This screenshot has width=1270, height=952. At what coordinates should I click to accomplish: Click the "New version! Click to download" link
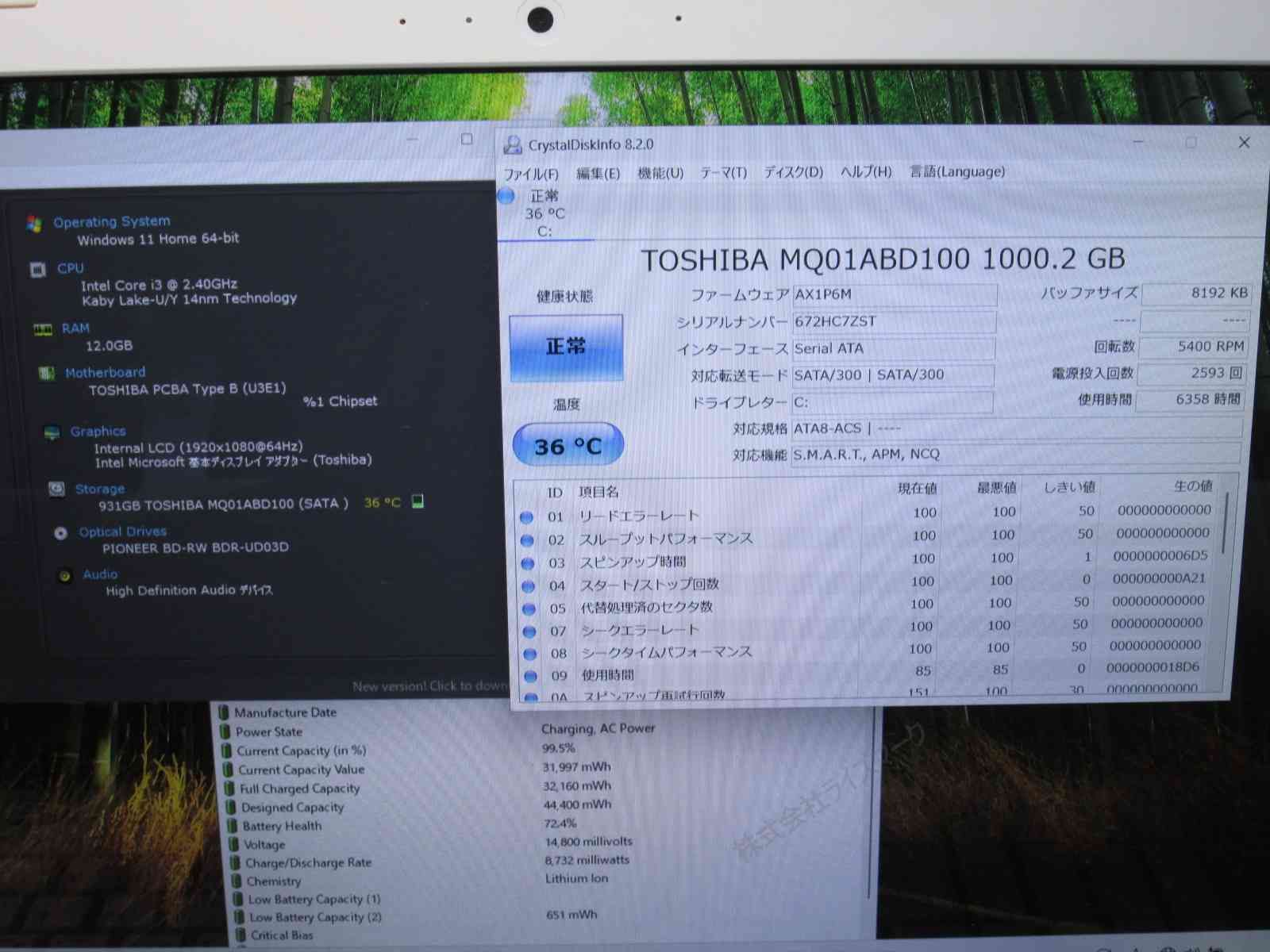[x=430, y=686]
